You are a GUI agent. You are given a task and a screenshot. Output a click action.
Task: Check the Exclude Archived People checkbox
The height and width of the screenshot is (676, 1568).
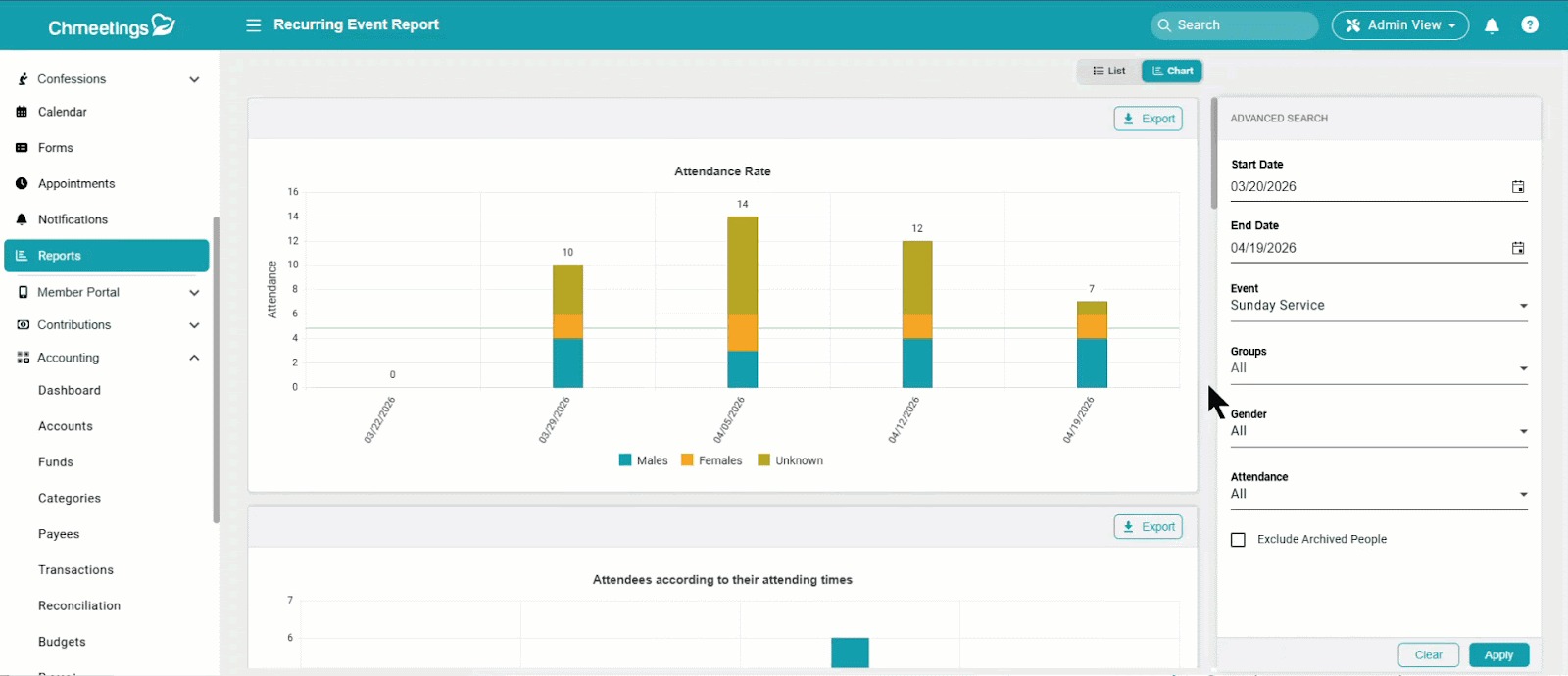[1238, 540]
